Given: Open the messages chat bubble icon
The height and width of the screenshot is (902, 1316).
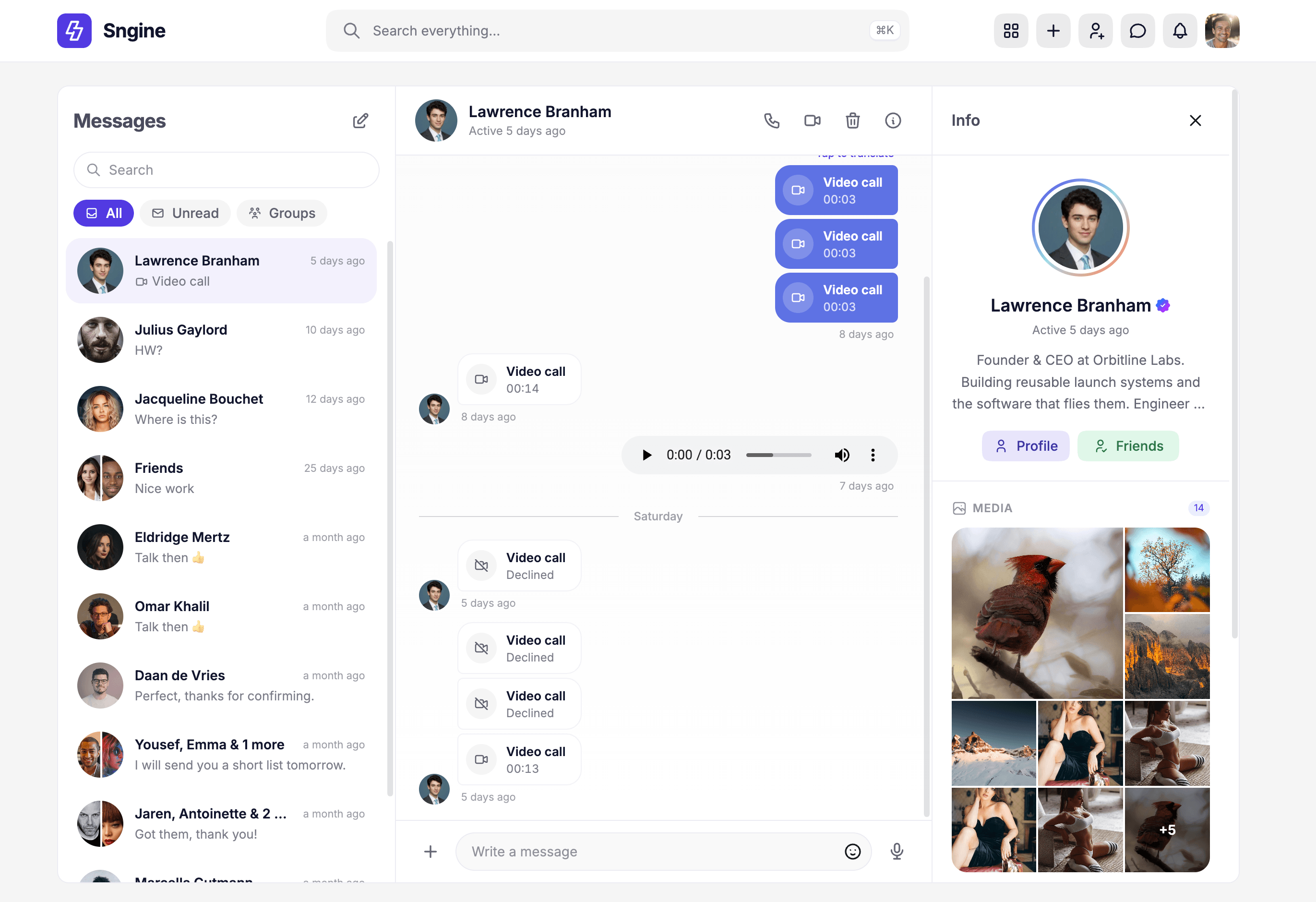Looking at the screenshot, I should pos(1137,31).
